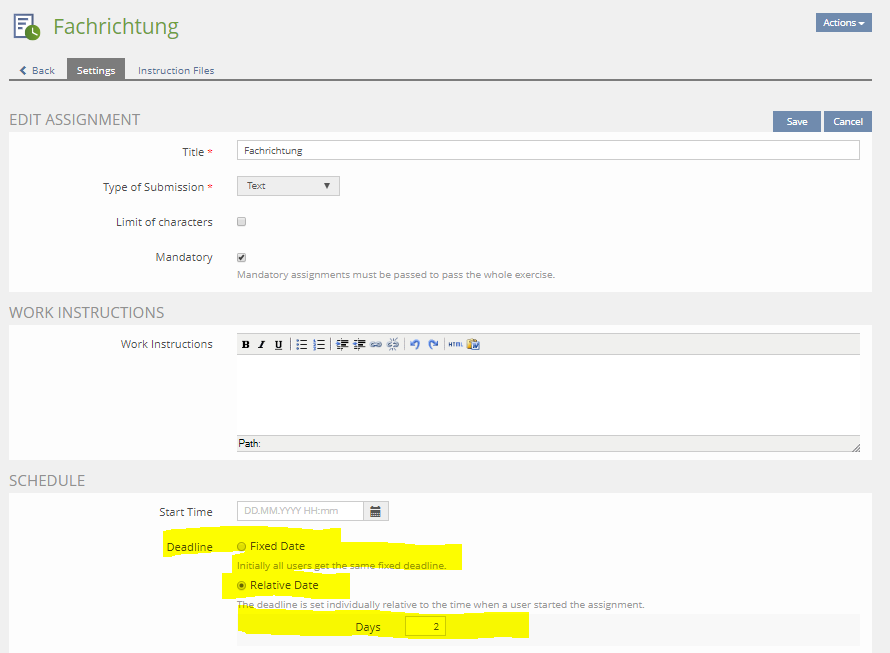Open the HTML source editor
This screenshot has height=653, width=890.
pos(455,344)
